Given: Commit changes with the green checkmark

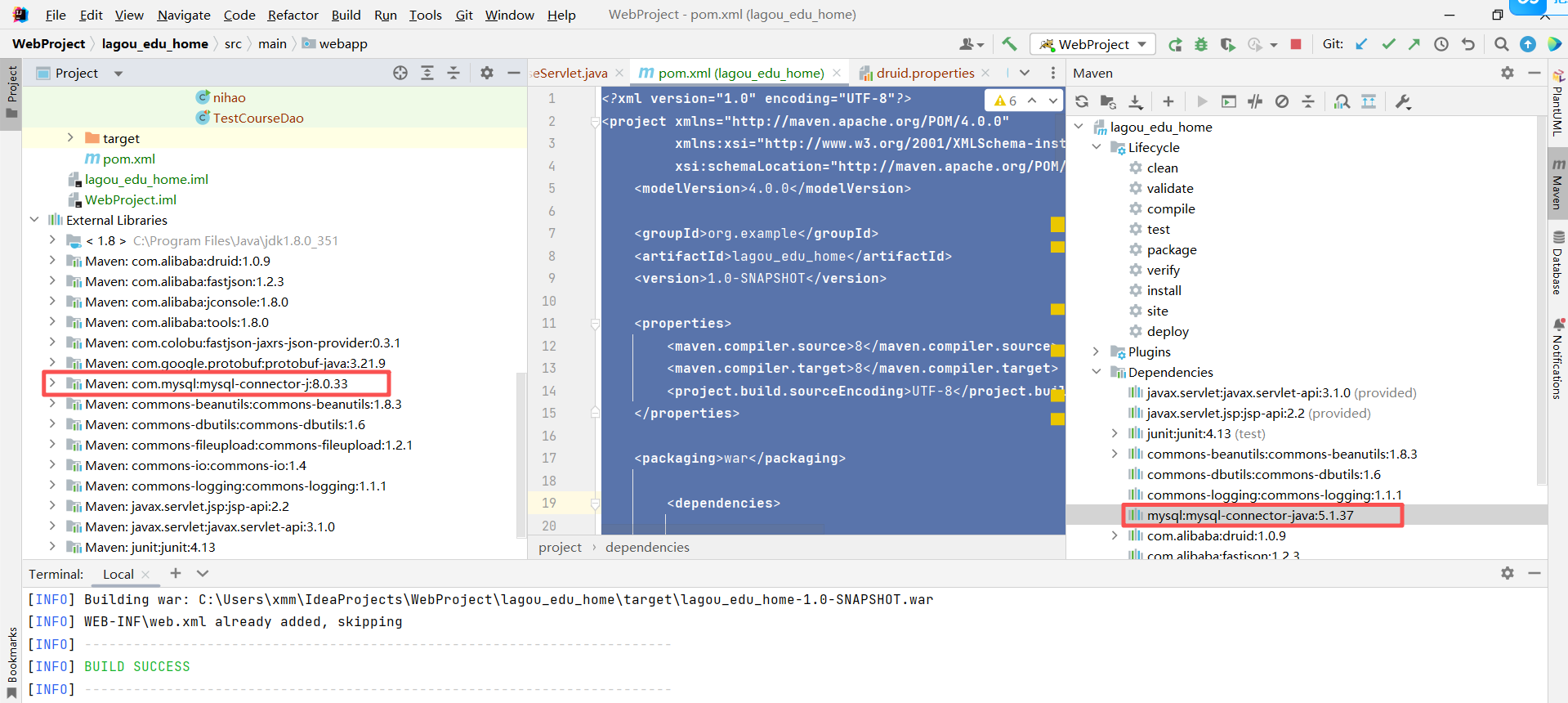Looking at the screenshot, I should (x=1388, y=44).
